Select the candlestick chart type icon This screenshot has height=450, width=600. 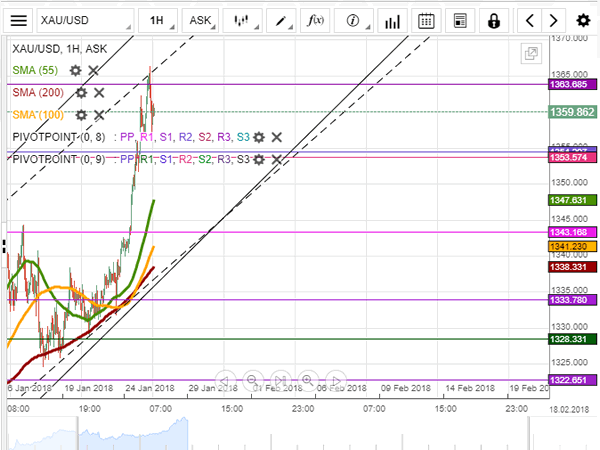(x=241, y=19)
